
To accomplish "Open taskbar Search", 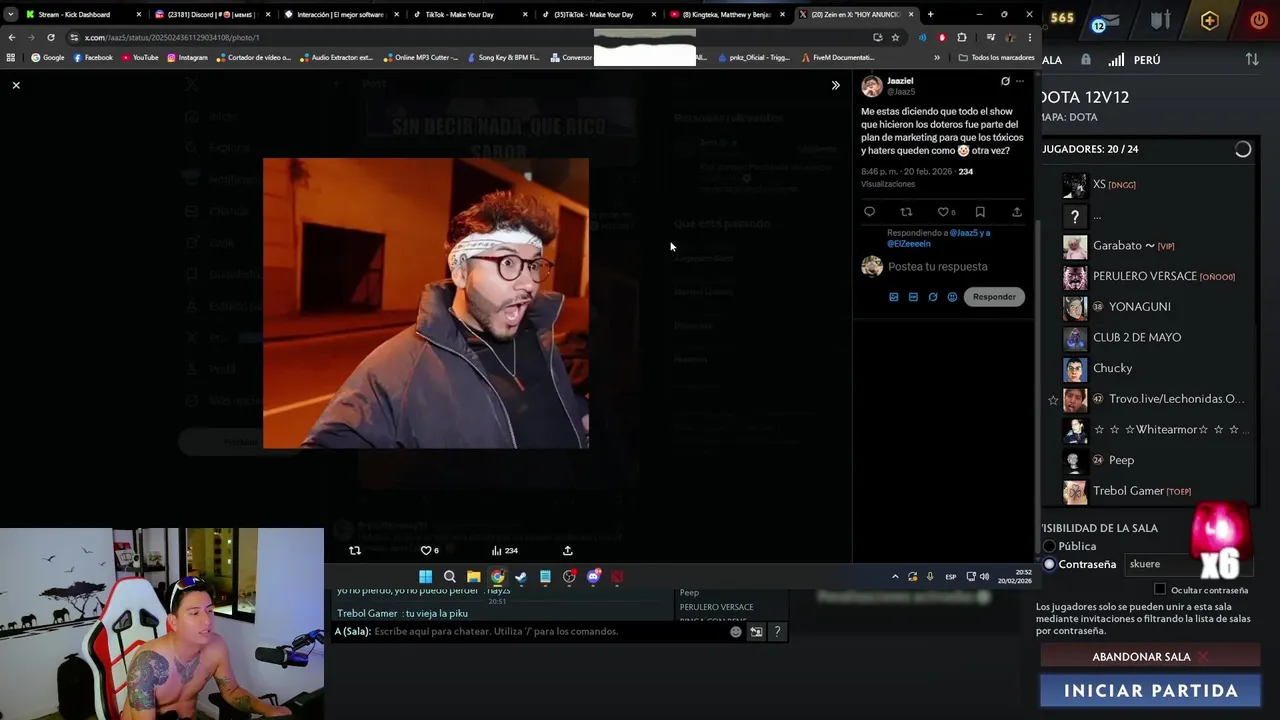I will (x=449, y=576).
